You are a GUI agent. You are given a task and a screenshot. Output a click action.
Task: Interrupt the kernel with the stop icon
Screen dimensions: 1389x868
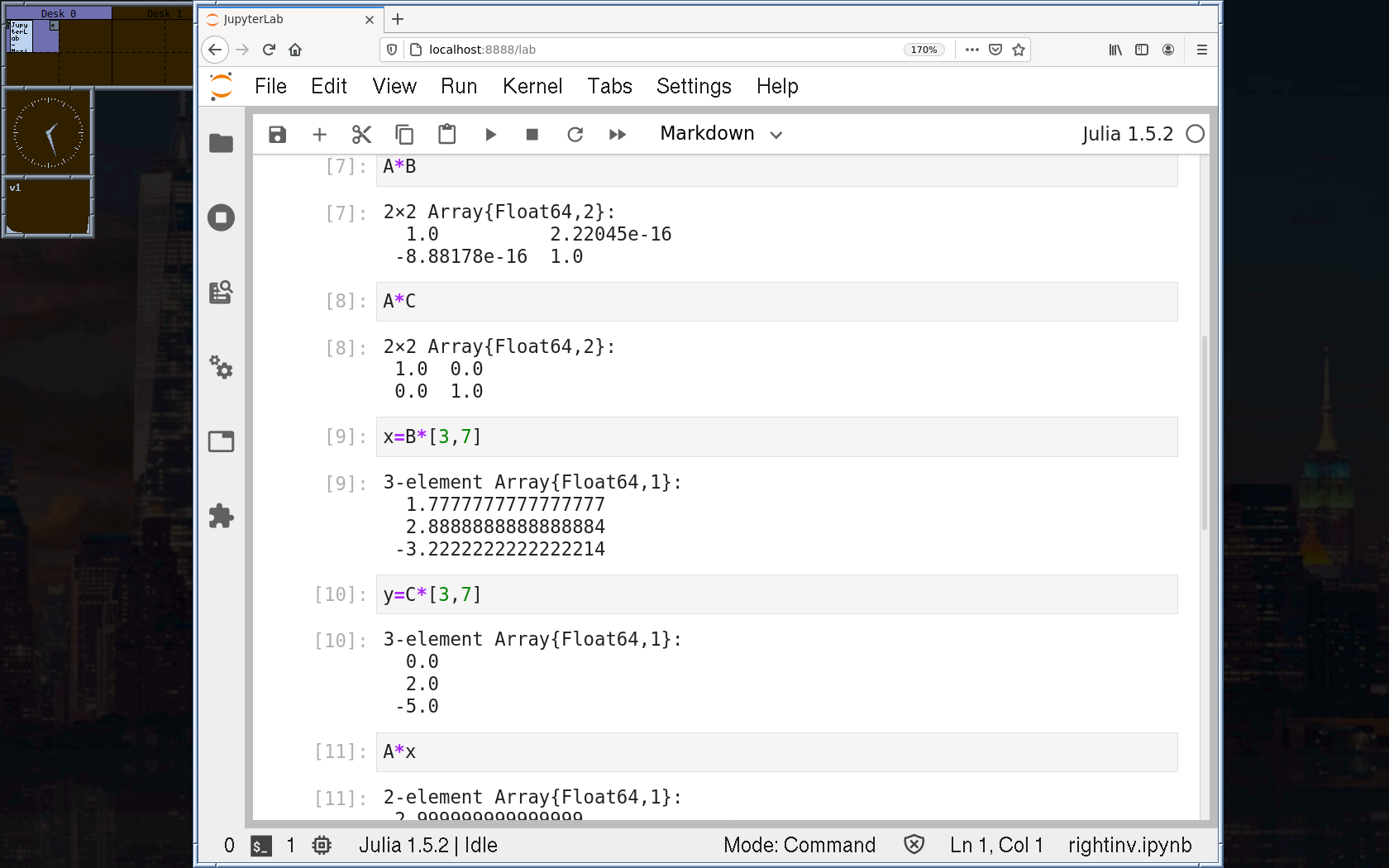[532, 135]
